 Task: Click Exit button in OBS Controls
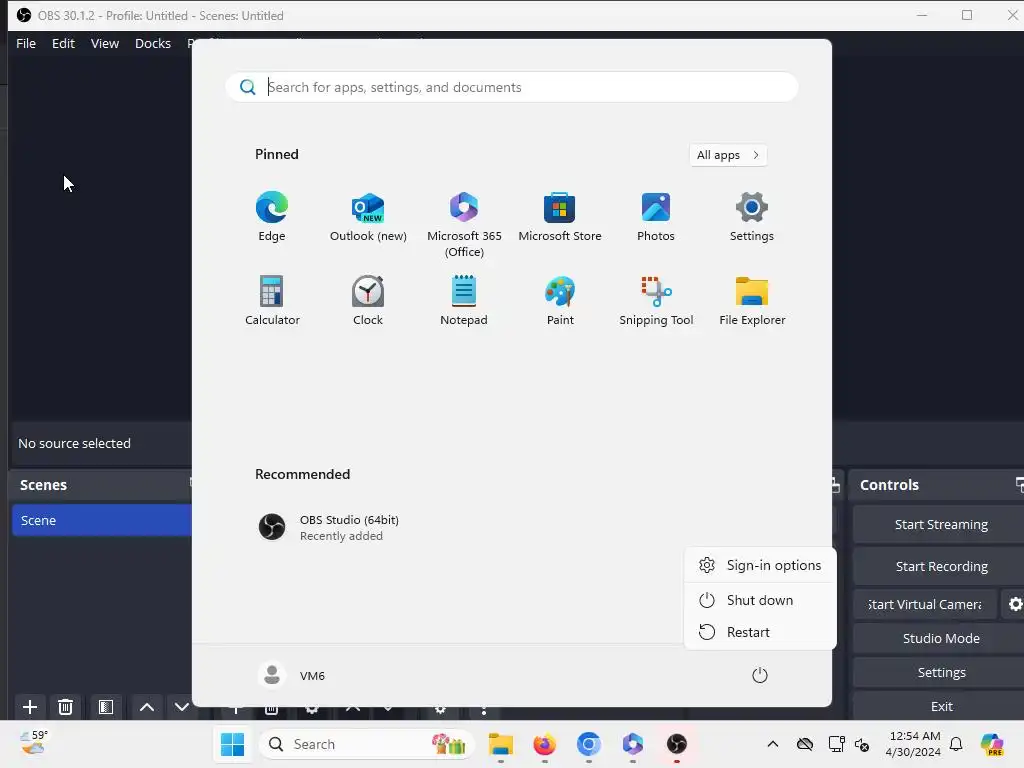[940, 706]
